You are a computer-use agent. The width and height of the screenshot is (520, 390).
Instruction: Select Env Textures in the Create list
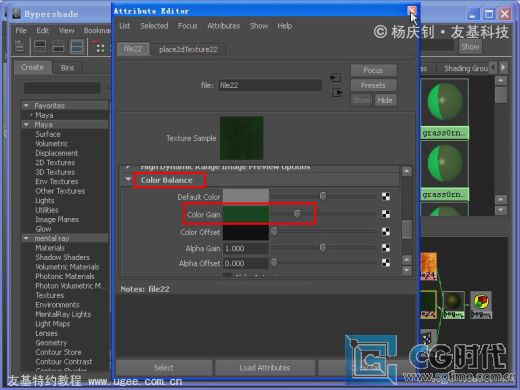[57, 182]
